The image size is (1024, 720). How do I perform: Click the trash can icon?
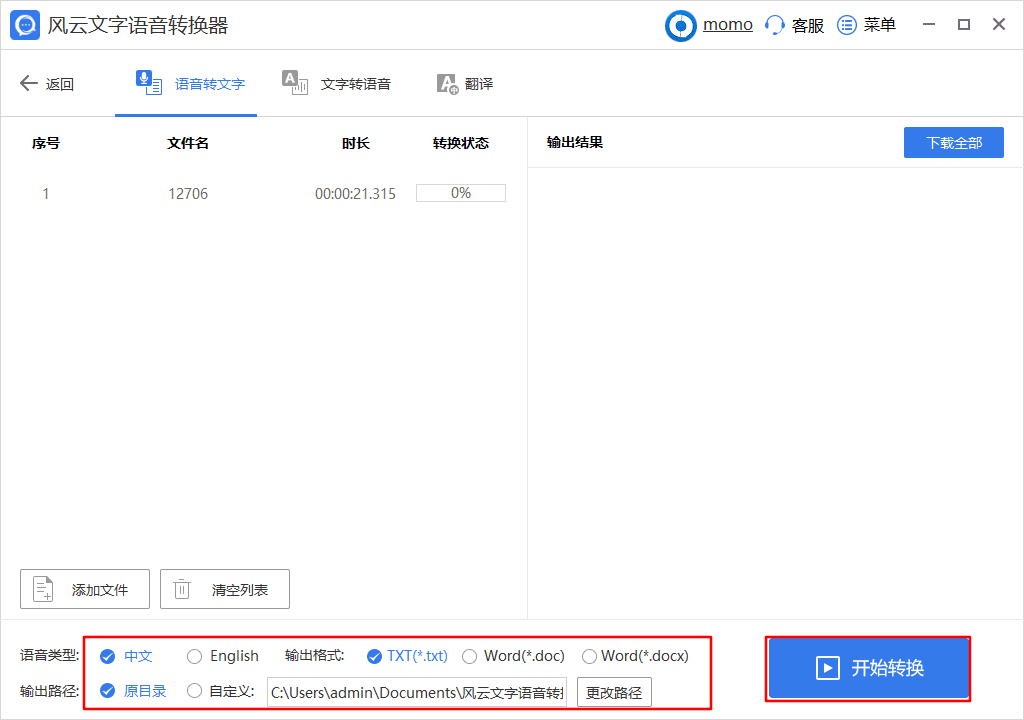coord(182,589)
